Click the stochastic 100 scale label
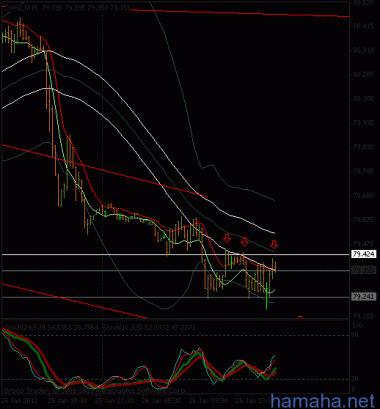The width and height of the screenshot is (380, 409). [x=357, y=325]
